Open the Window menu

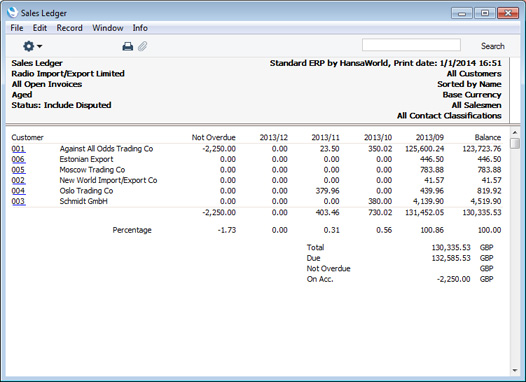click(x=108, y=28)
